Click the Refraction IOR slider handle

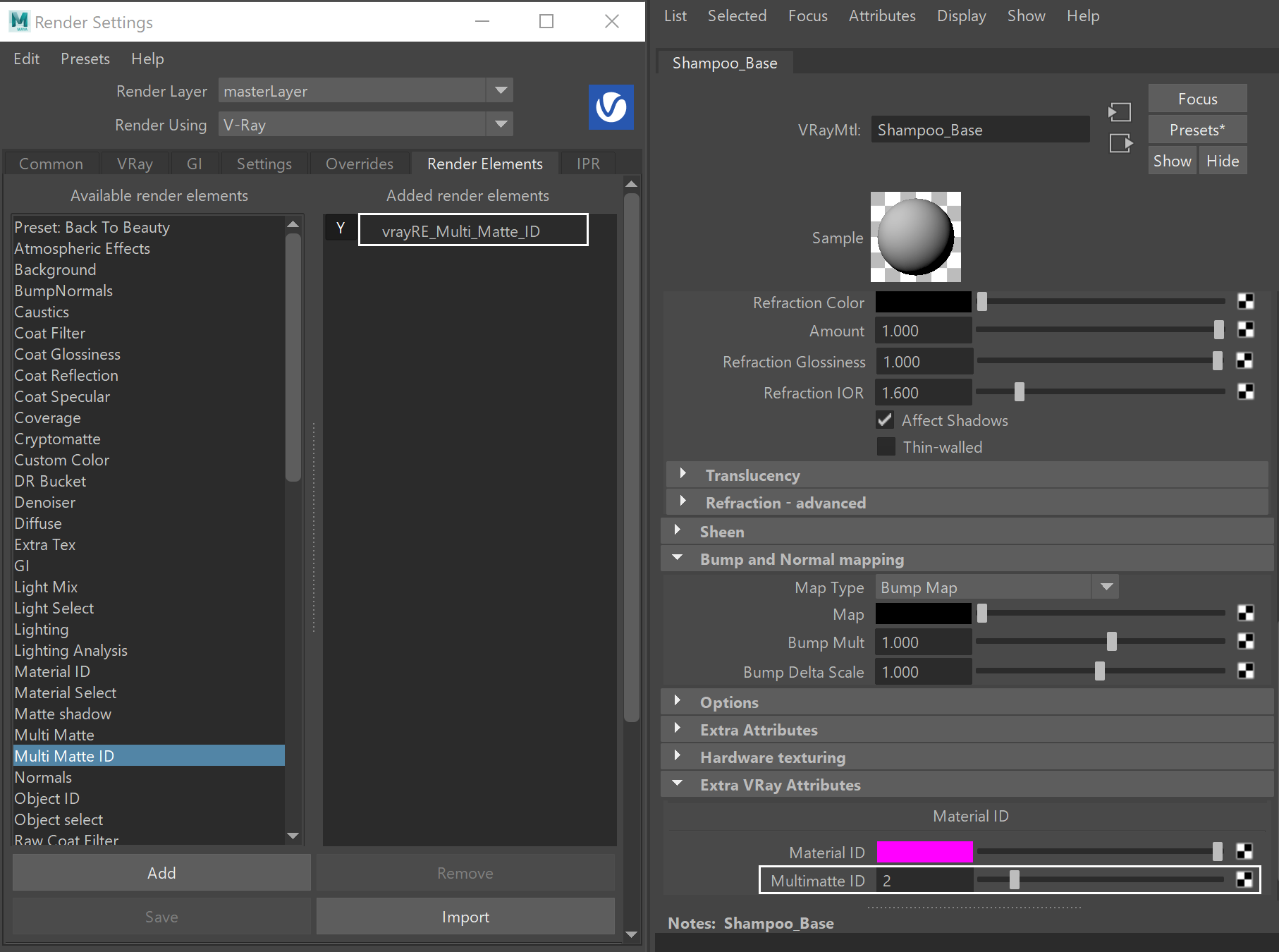(1019, 392)
